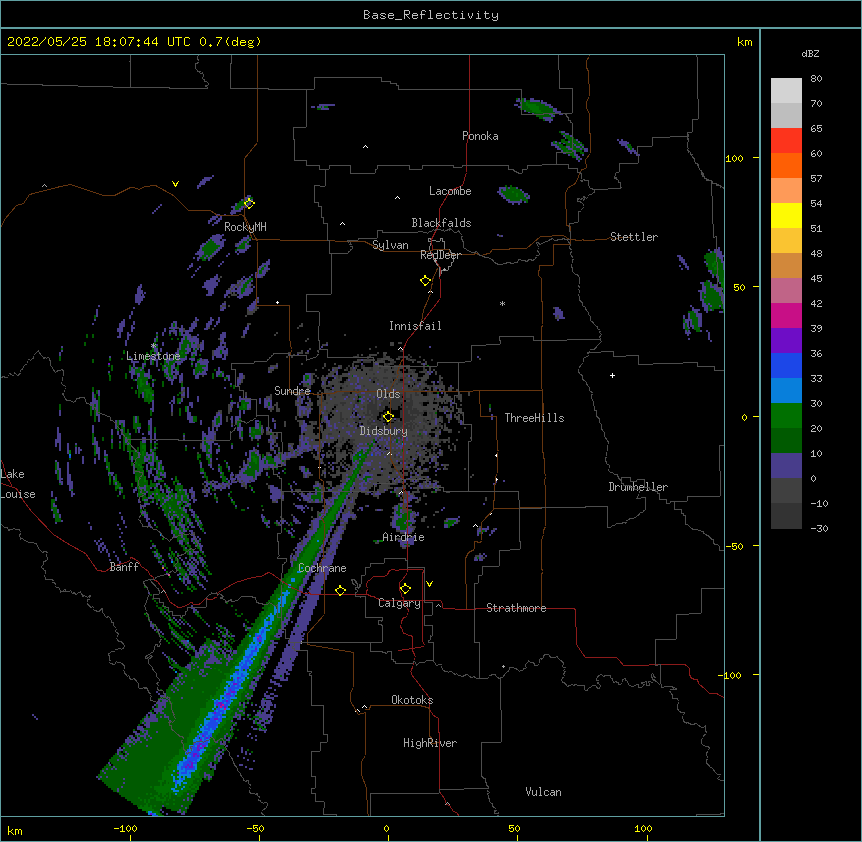Select the yellow diamond marker above Calgary label
The image size is (862, 842).
point(405,589)
